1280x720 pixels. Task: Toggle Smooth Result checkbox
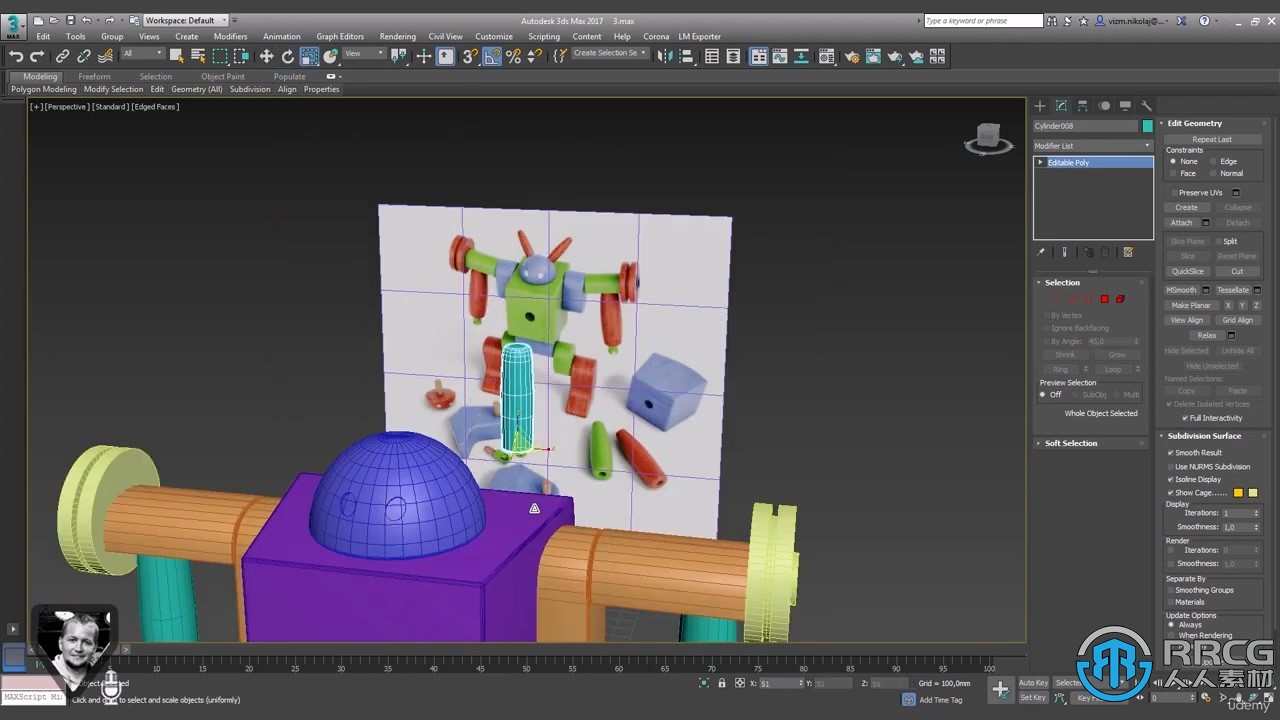[x=1171, y=453]
